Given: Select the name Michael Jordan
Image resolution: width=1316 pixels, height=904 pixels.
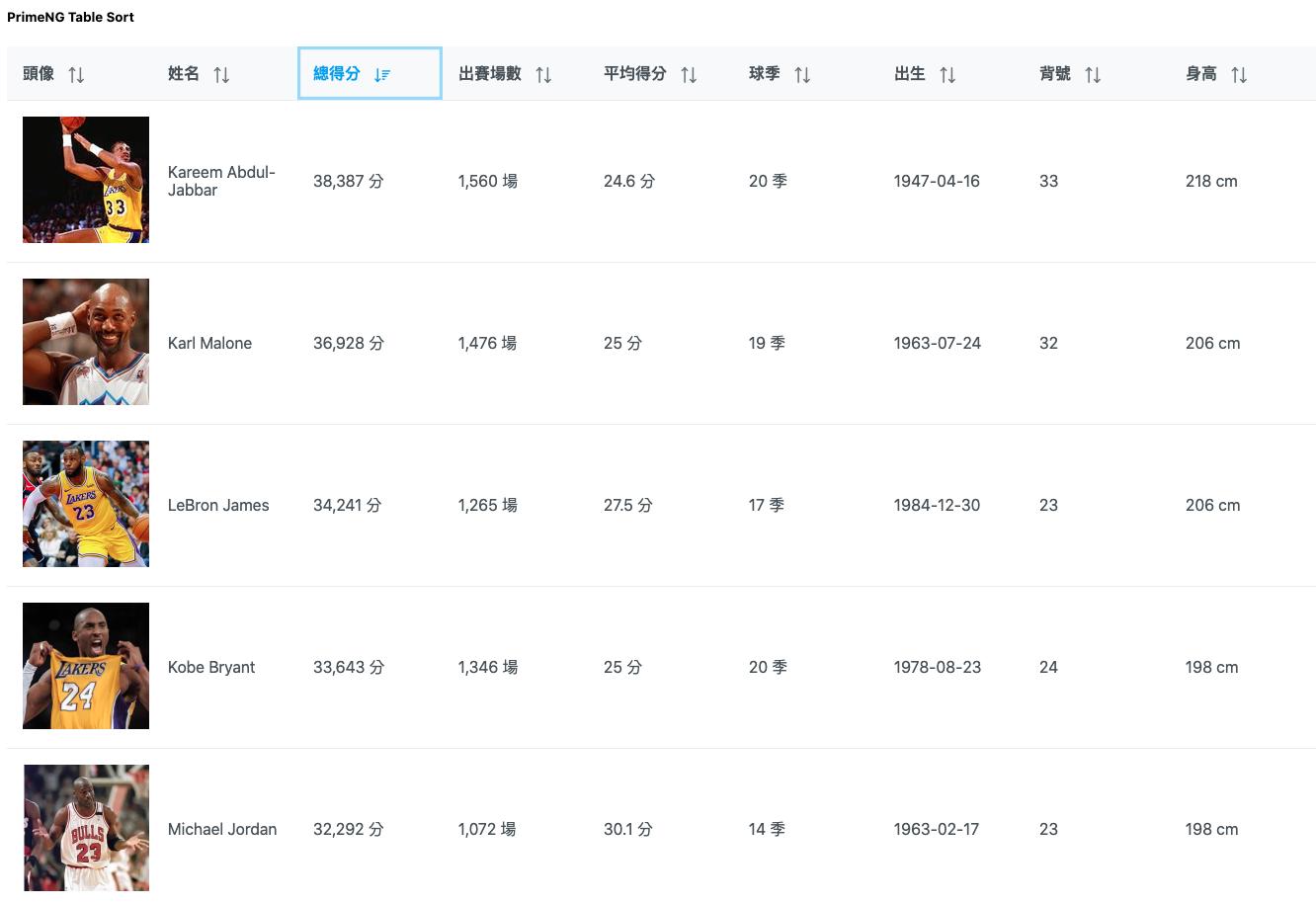Looking at the screenshot, I should pos(222,830).
